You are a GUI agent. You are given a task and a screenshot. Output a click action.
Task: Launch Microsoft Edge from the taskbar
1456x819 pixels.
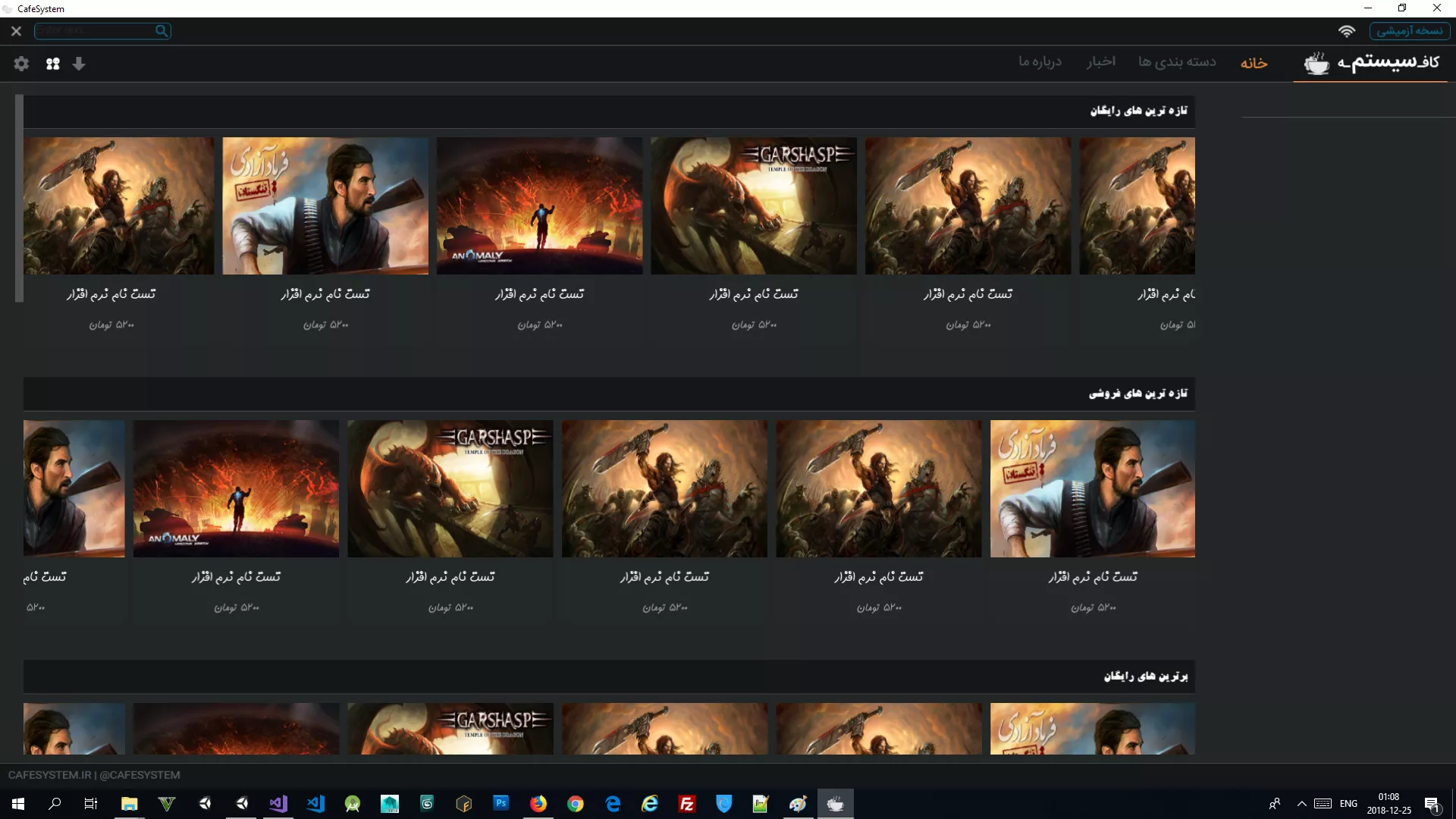coord(613,804)
